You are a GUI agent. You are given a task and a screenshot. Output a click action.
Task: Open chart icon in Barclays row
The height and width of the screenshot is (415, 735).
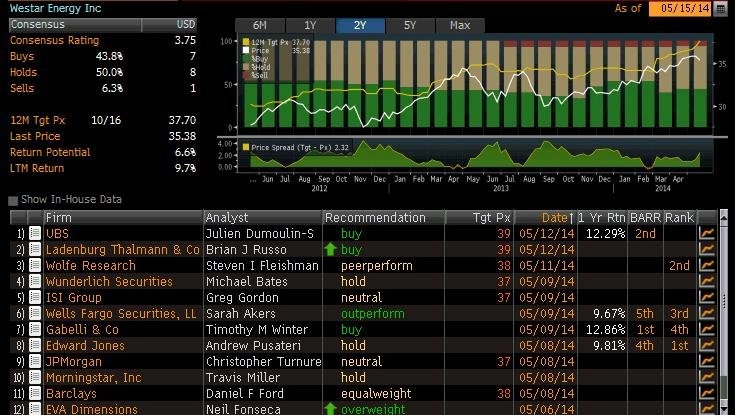tap(707, 393)
